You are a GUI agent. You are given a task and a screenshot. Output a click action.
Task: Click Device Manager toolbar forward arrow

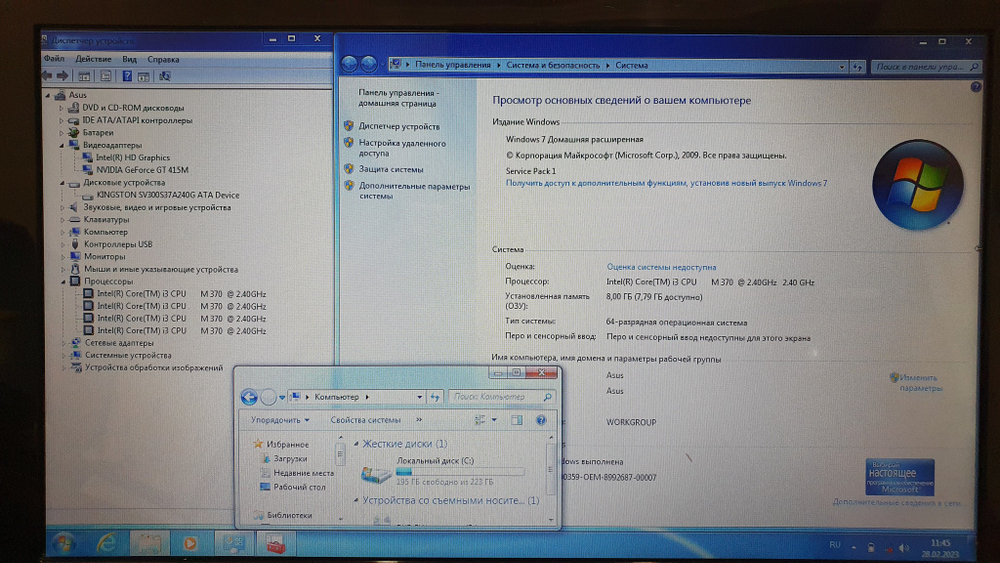[x=62, y=76]
